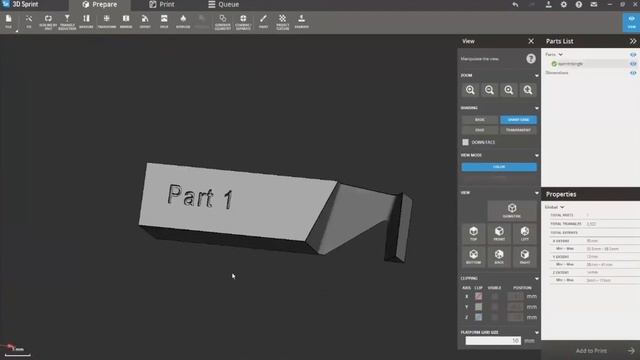Open settings gear in title bar
This screenshot has width=640, height=360.
coord(564,4)
